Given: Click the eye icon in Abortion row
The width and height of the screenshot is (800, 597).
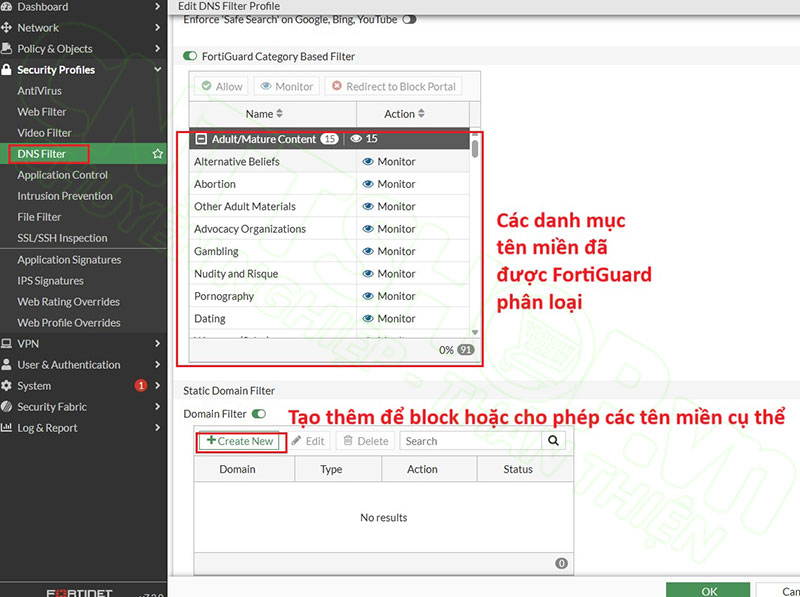Looking at the screenshot, I should (x=368, y=184).
